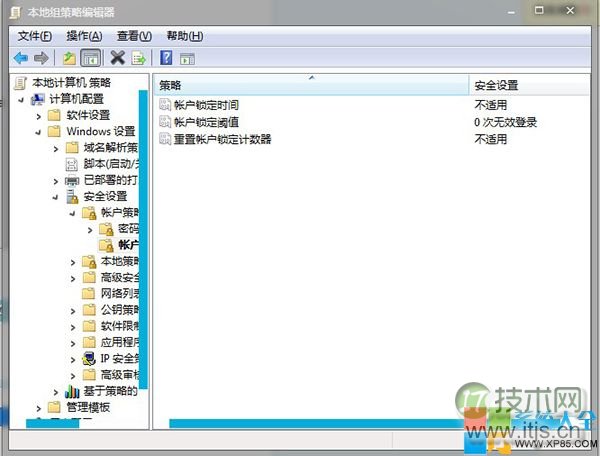Viewport: 600px width, 456px height.
Task: Open the 文件(F) menu
Action: (34, 36)
